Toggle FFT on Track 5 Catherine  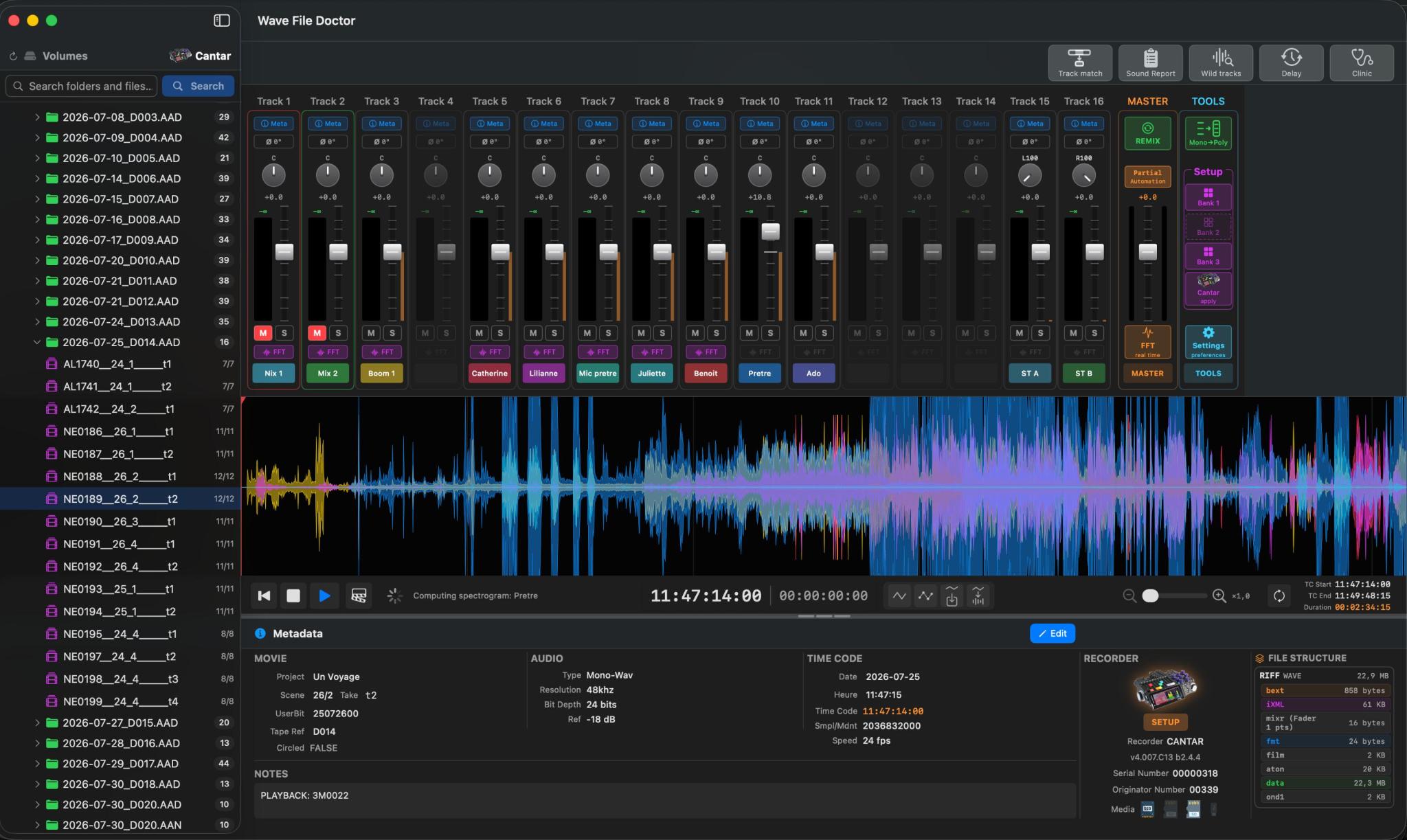[490, 352]
